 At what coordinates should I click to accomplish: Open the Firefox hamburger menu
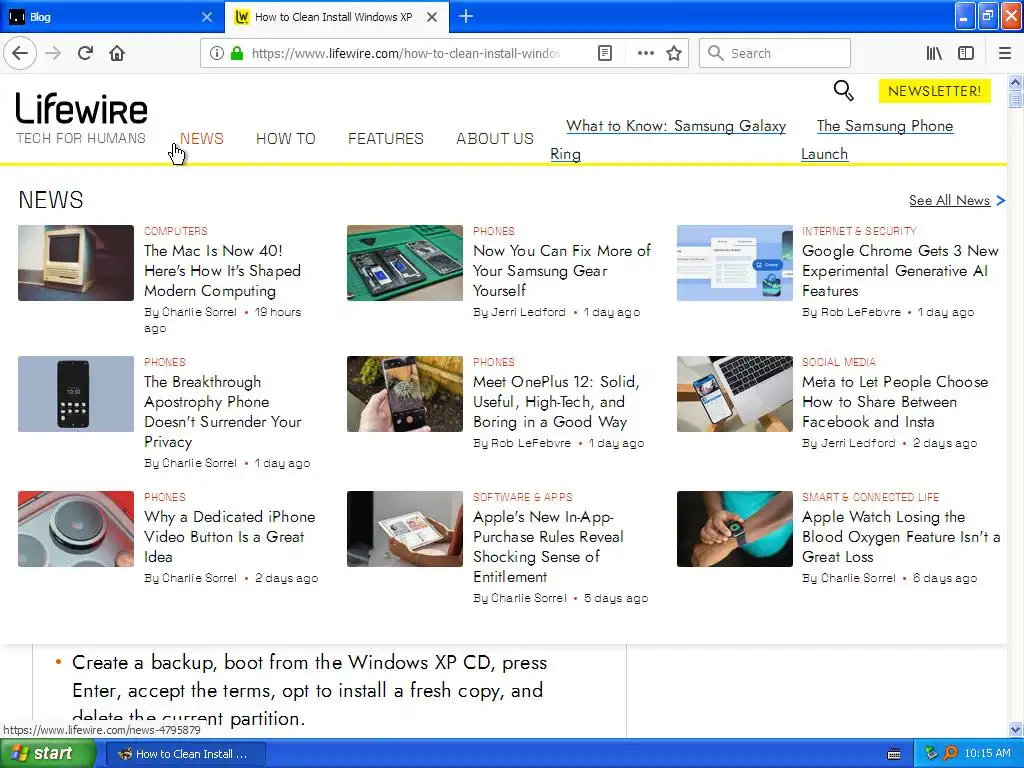pyautogui.click(x=1004, y=53)
